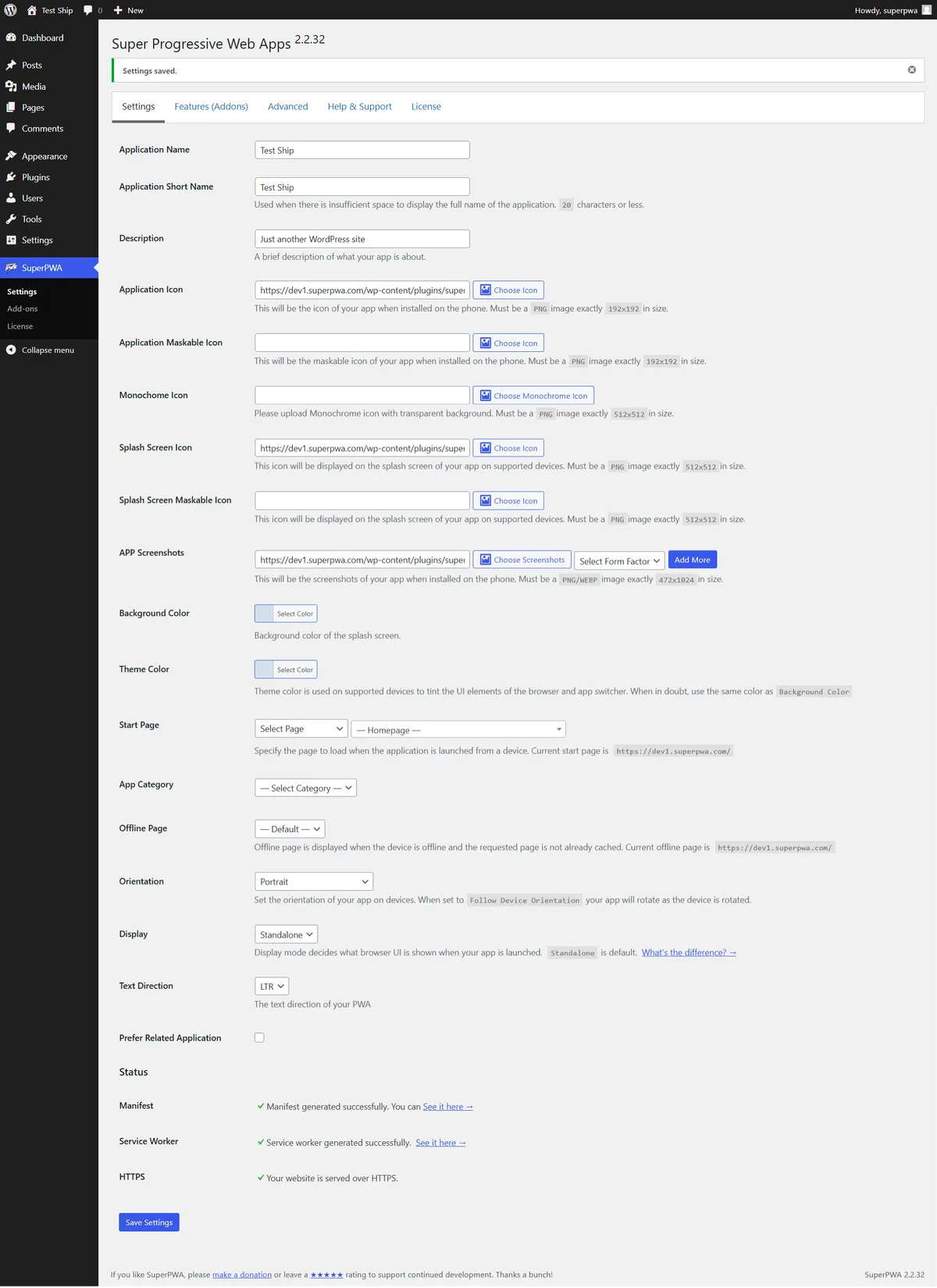
Task: Click the five-star rating link
Action: click(x=326, y=1275)
